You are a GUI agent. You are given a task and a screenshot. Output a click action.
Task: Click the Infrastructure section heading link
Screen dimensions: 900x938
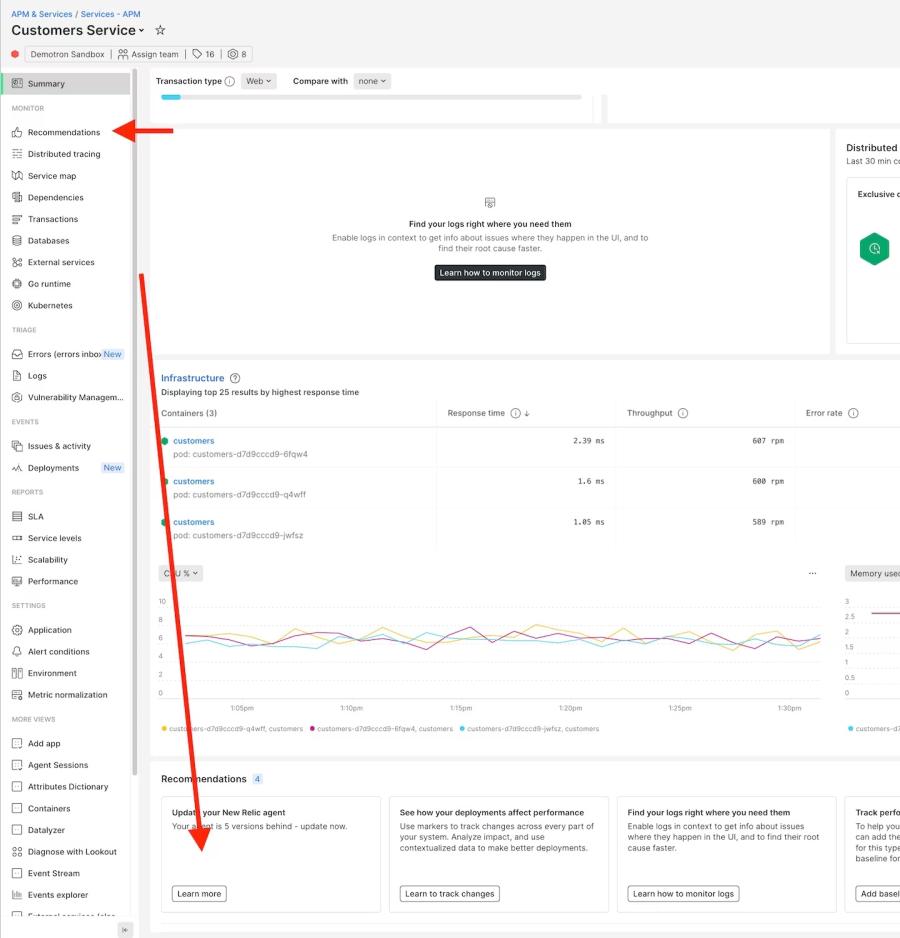[193, 378]
